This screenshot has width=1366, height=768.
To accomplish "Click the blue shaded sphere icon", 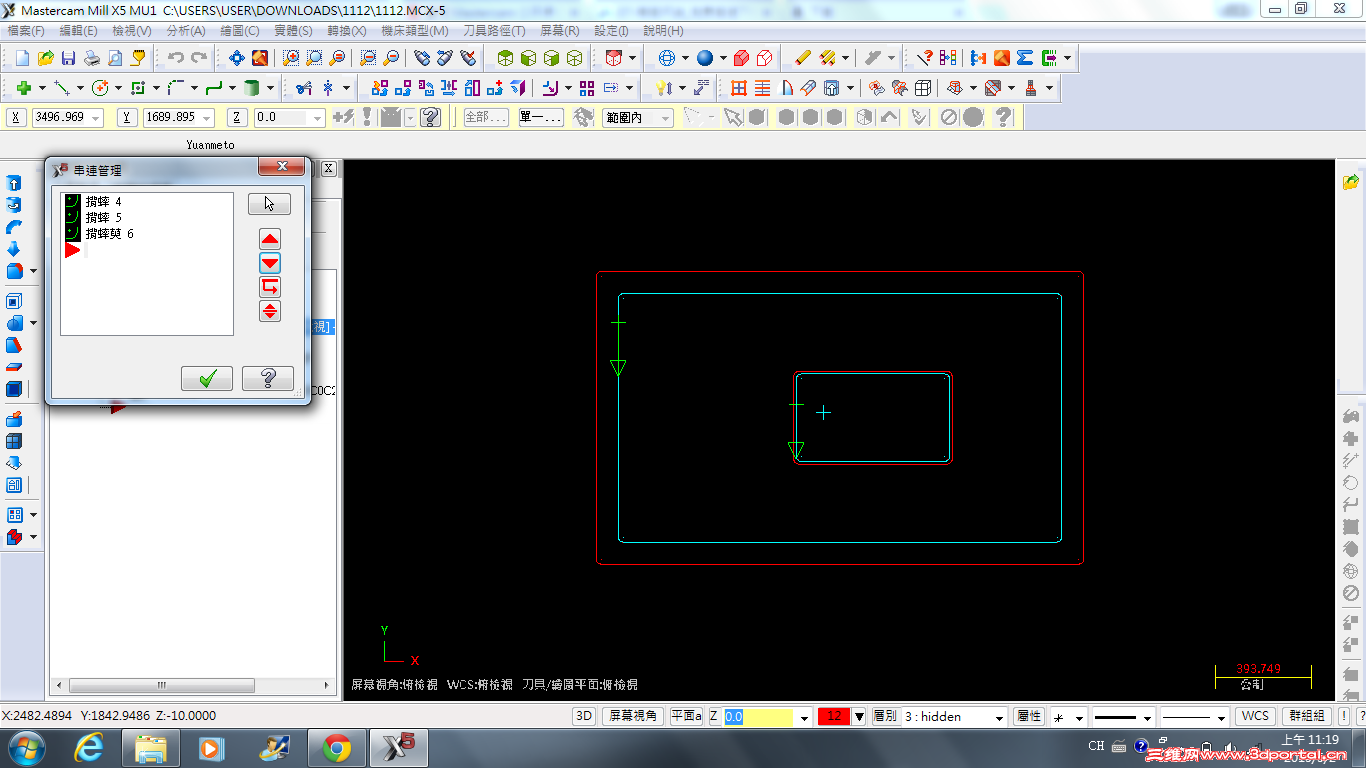I will point(705,58).
